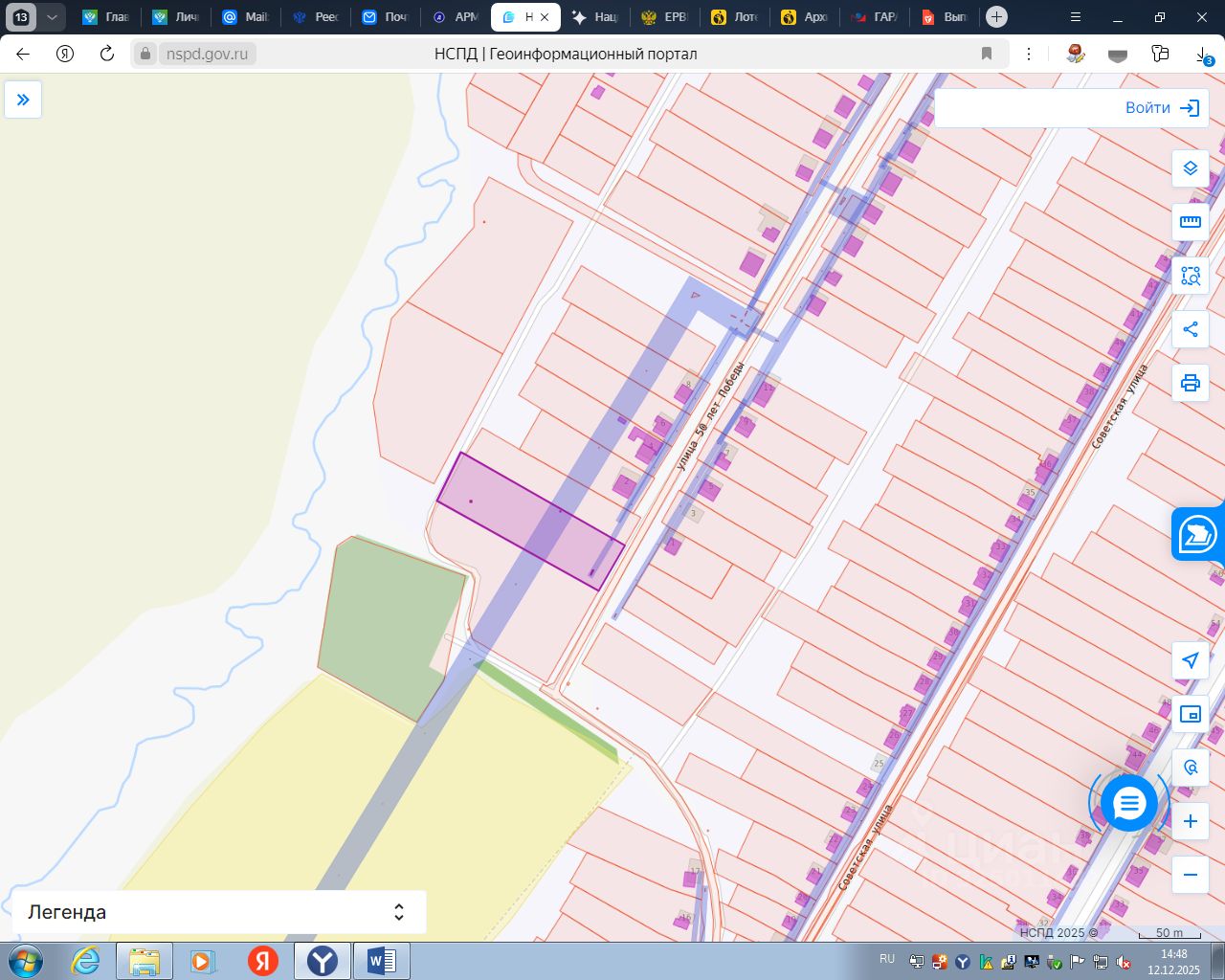This screenshot has width=1225, height=980.
Task: Zoom in on the map
Action: pos(1191,821)
